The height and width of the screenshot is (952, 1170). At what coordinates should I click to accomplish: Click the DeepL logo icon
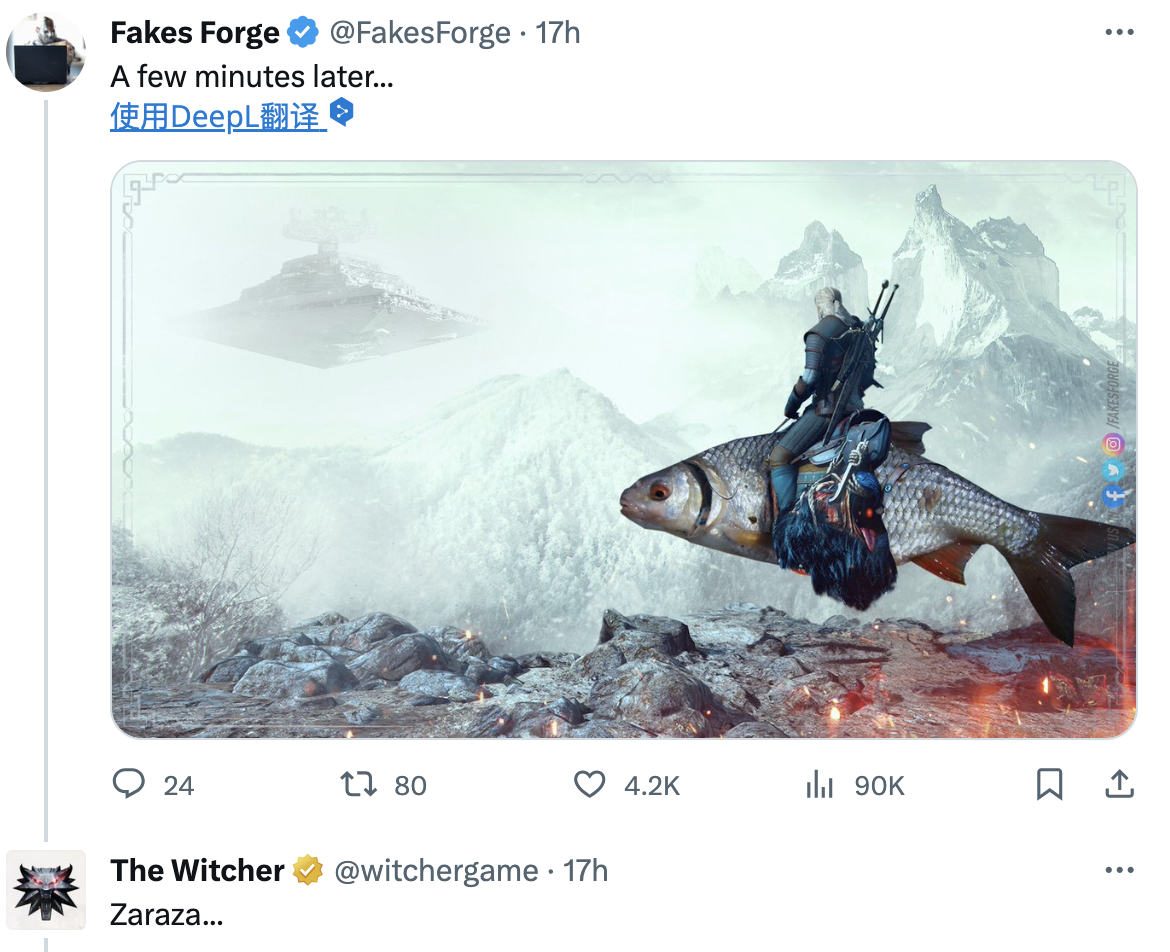(x=341, y=113)
